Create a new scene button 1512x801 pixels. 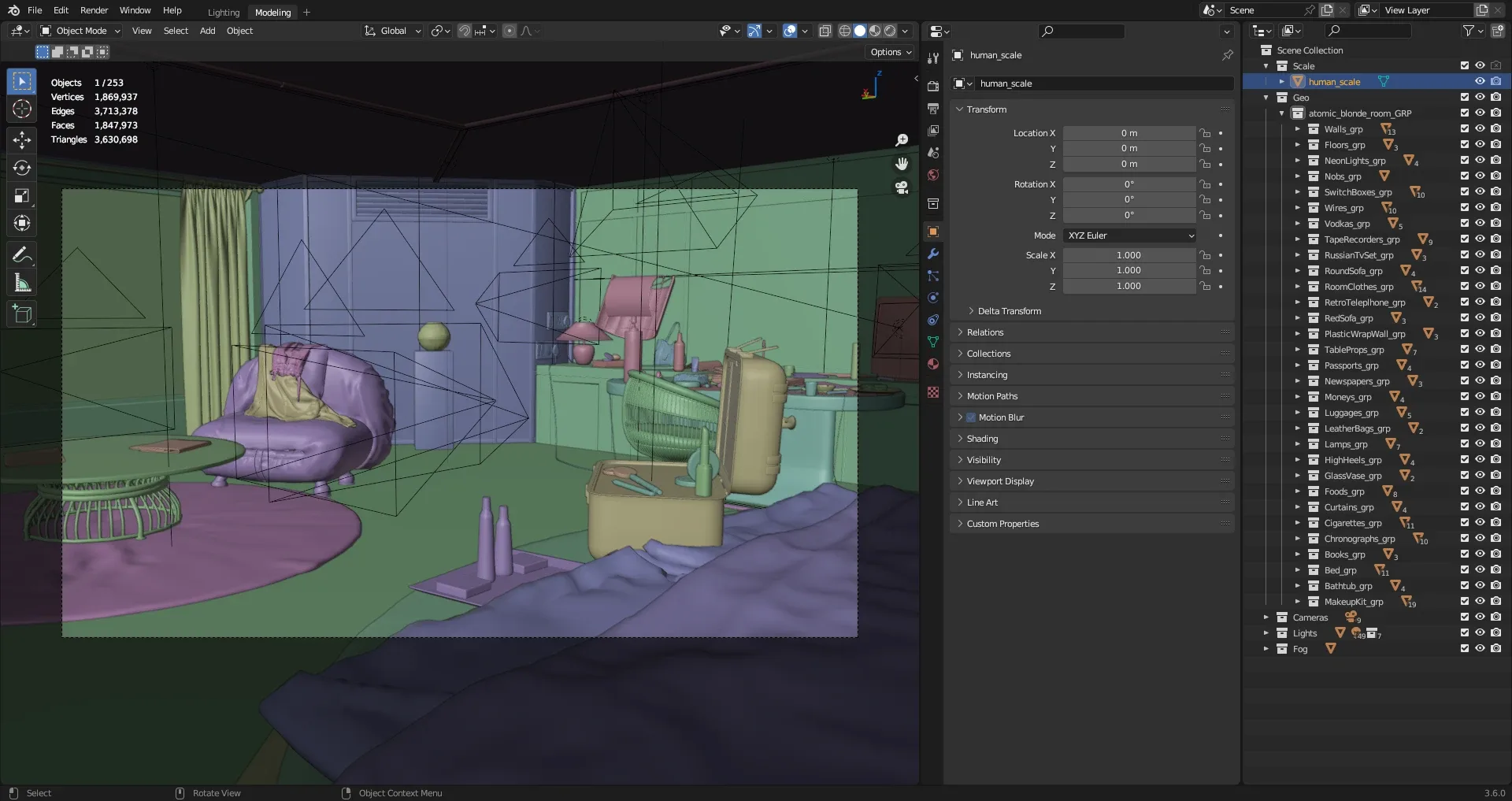tap(1327, 10)
